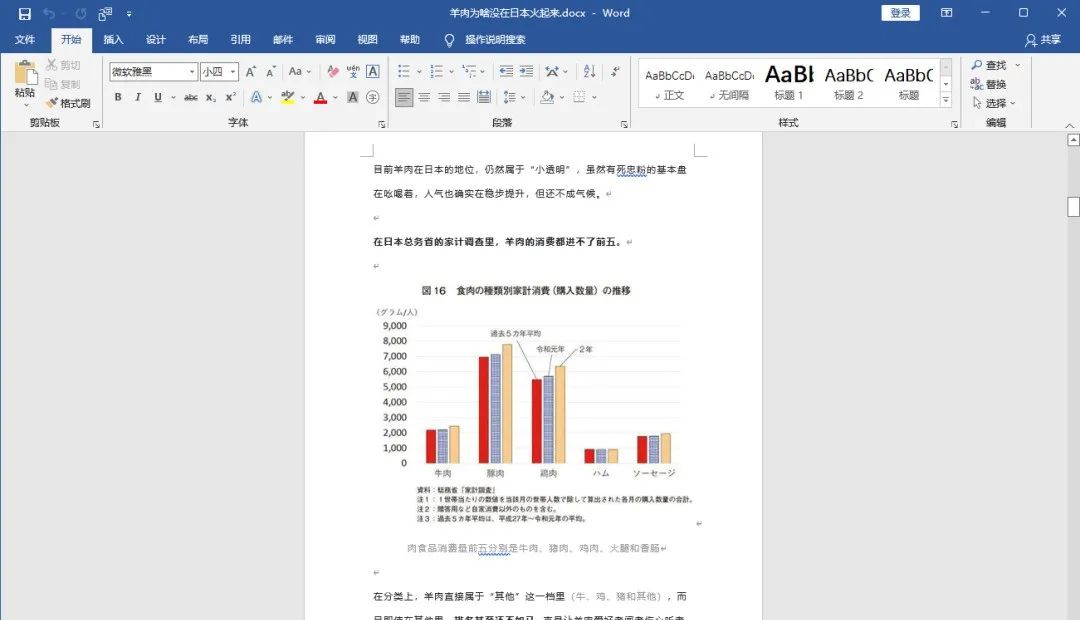Open 替换 replace dialog
Screen dimensions: 1080x620
click(x=988, y=84)
